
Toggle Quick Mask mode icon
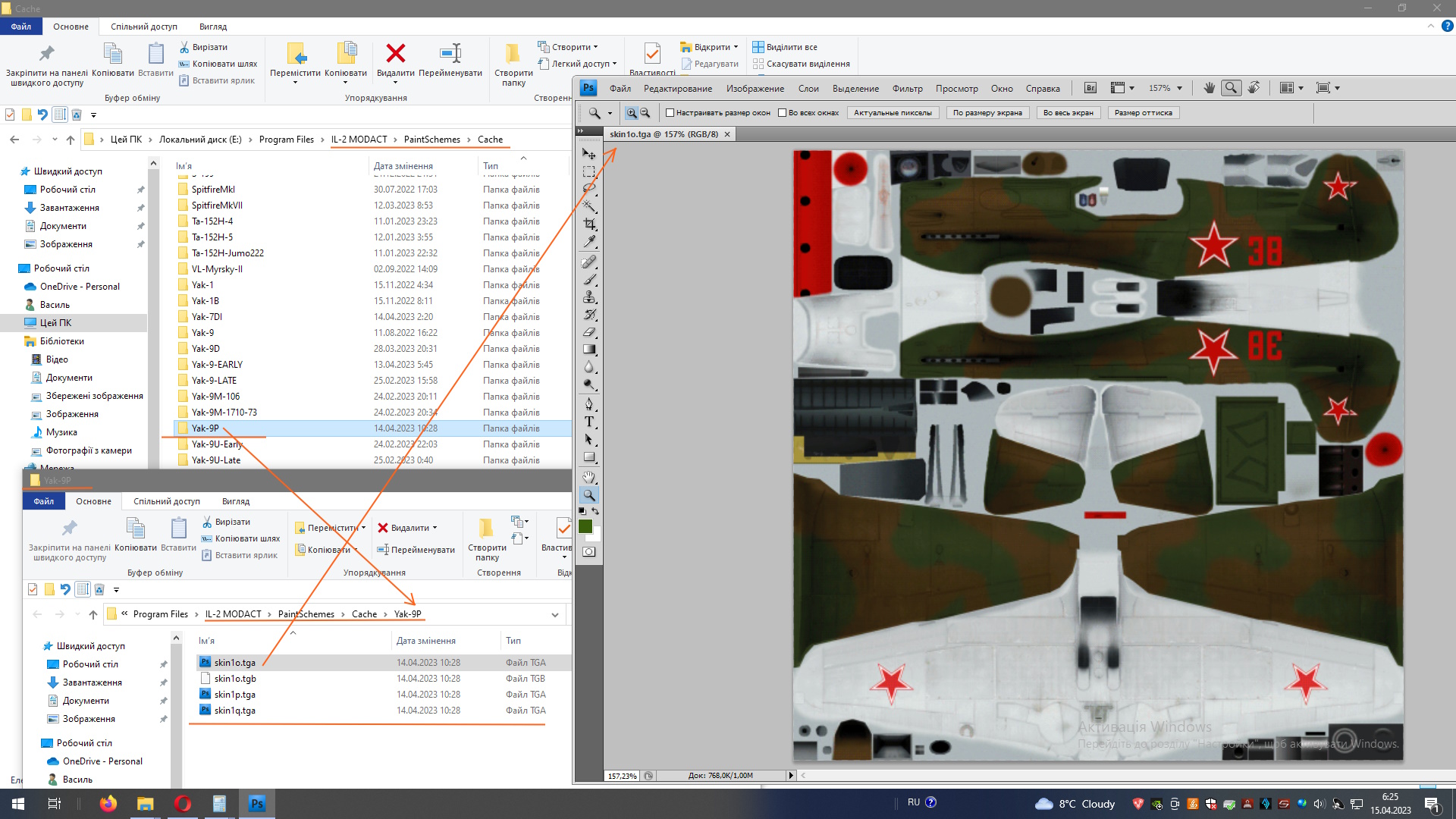pos(589,552)
